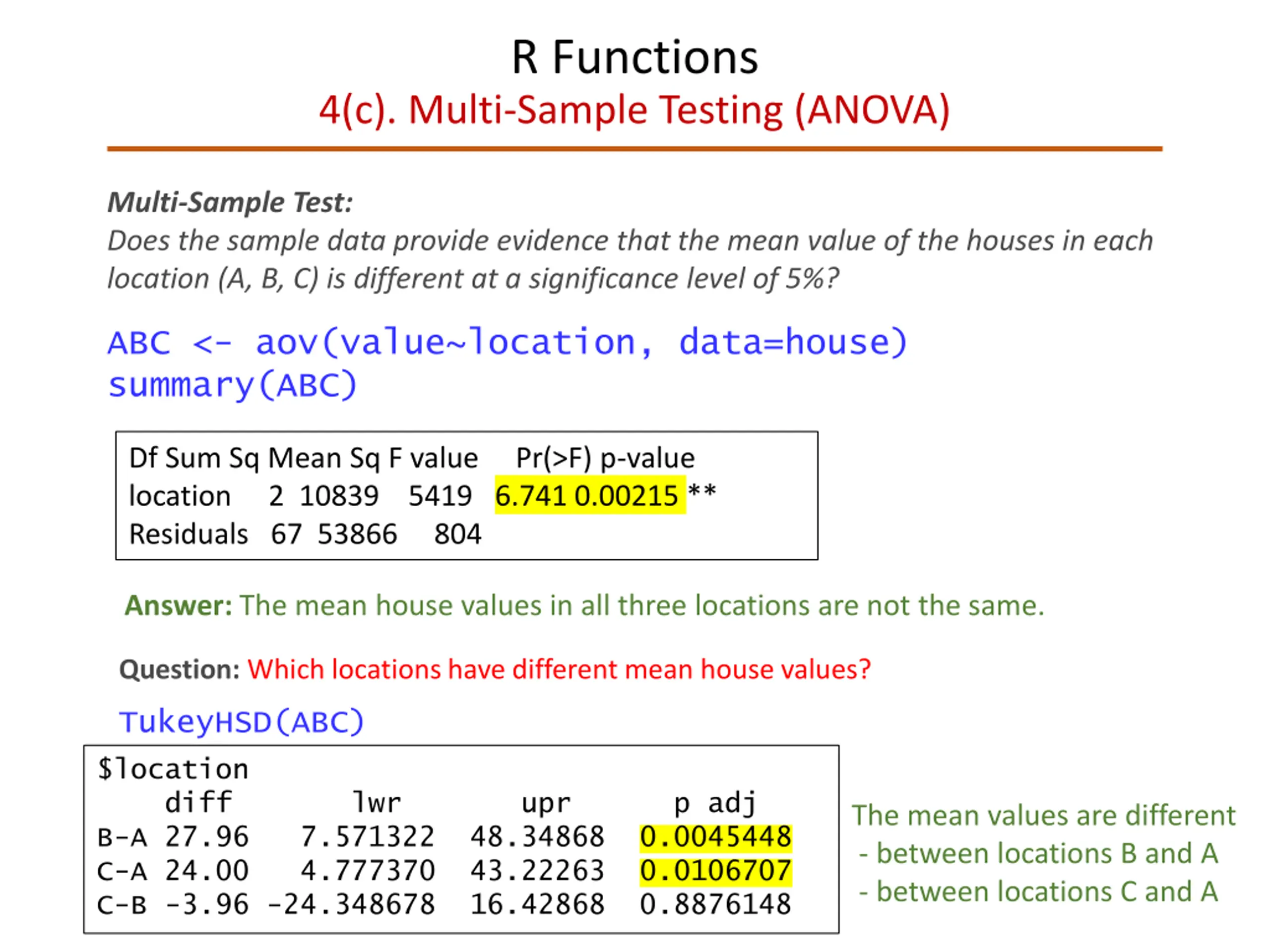Click the 'p adj' column header

click(715, 803)
